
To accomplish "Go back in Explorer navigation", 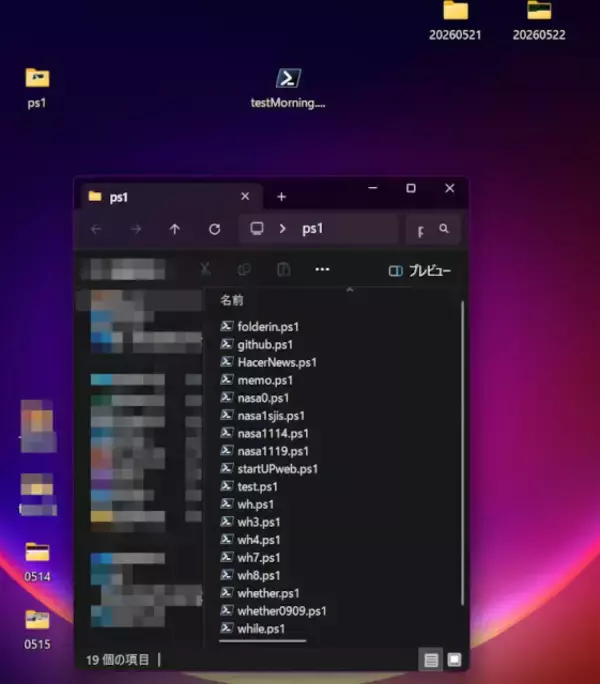I will [x=96, y=229].
